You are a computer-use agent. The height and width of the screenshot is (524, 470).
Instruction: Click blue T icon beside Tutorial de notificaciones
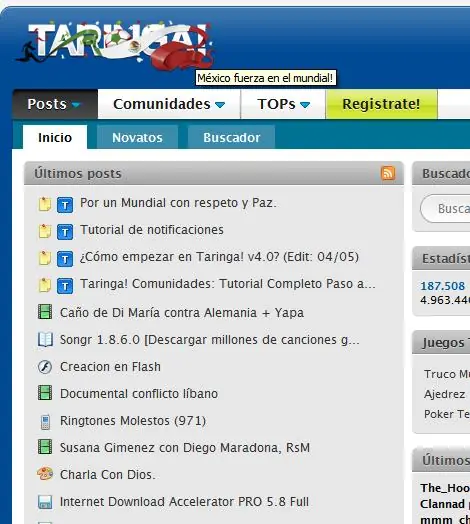pyautogui.click(x=65, y=232)
